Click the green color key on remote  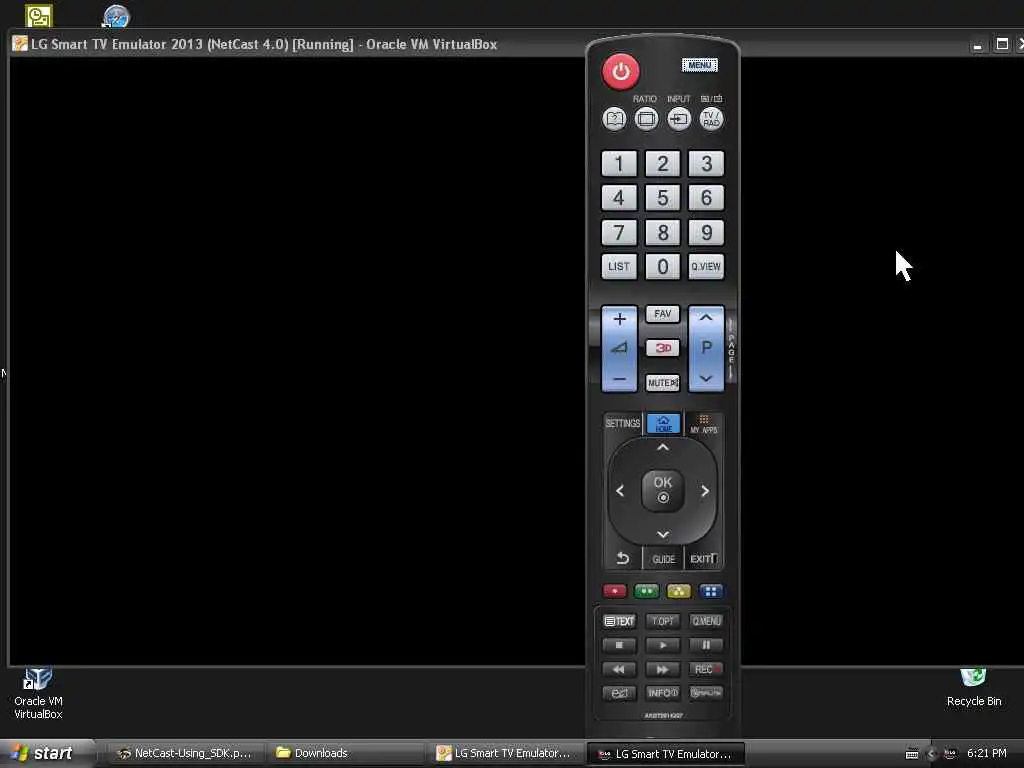tap(647, 592)
